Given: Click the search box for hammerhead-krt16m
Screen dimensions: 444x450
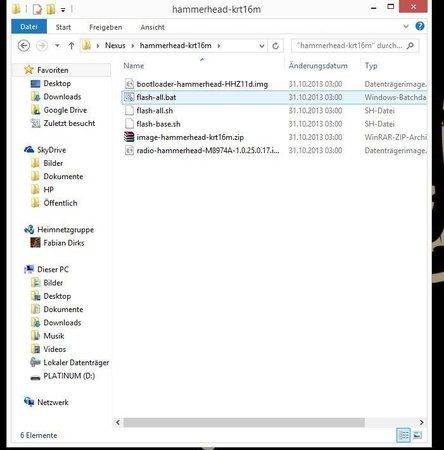Looking at the screenshot, I should [x=355, y=46].
